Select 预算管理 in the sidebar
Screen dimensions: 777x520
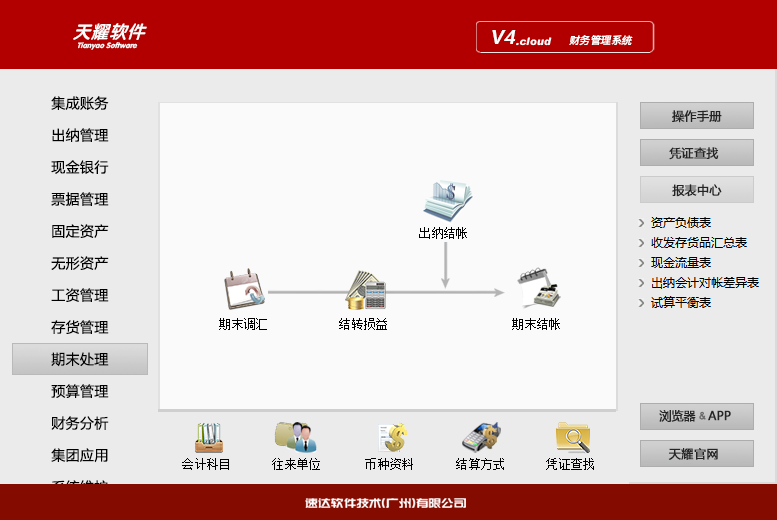point(80,391)
